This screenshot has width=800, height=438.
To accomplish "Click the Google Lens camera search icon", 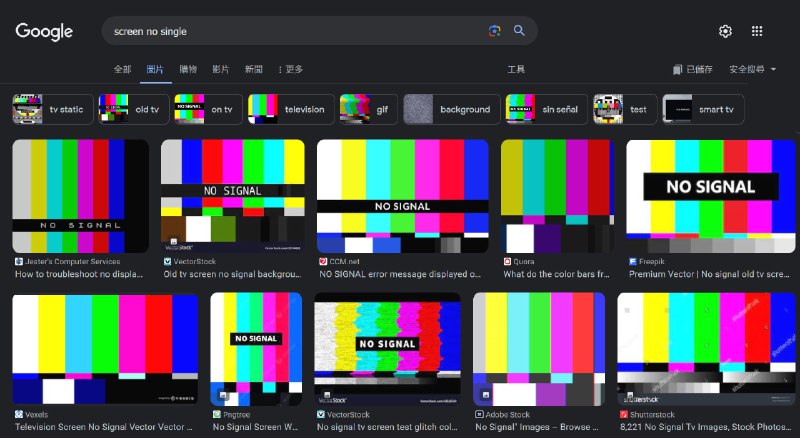I will click(494, 31).
